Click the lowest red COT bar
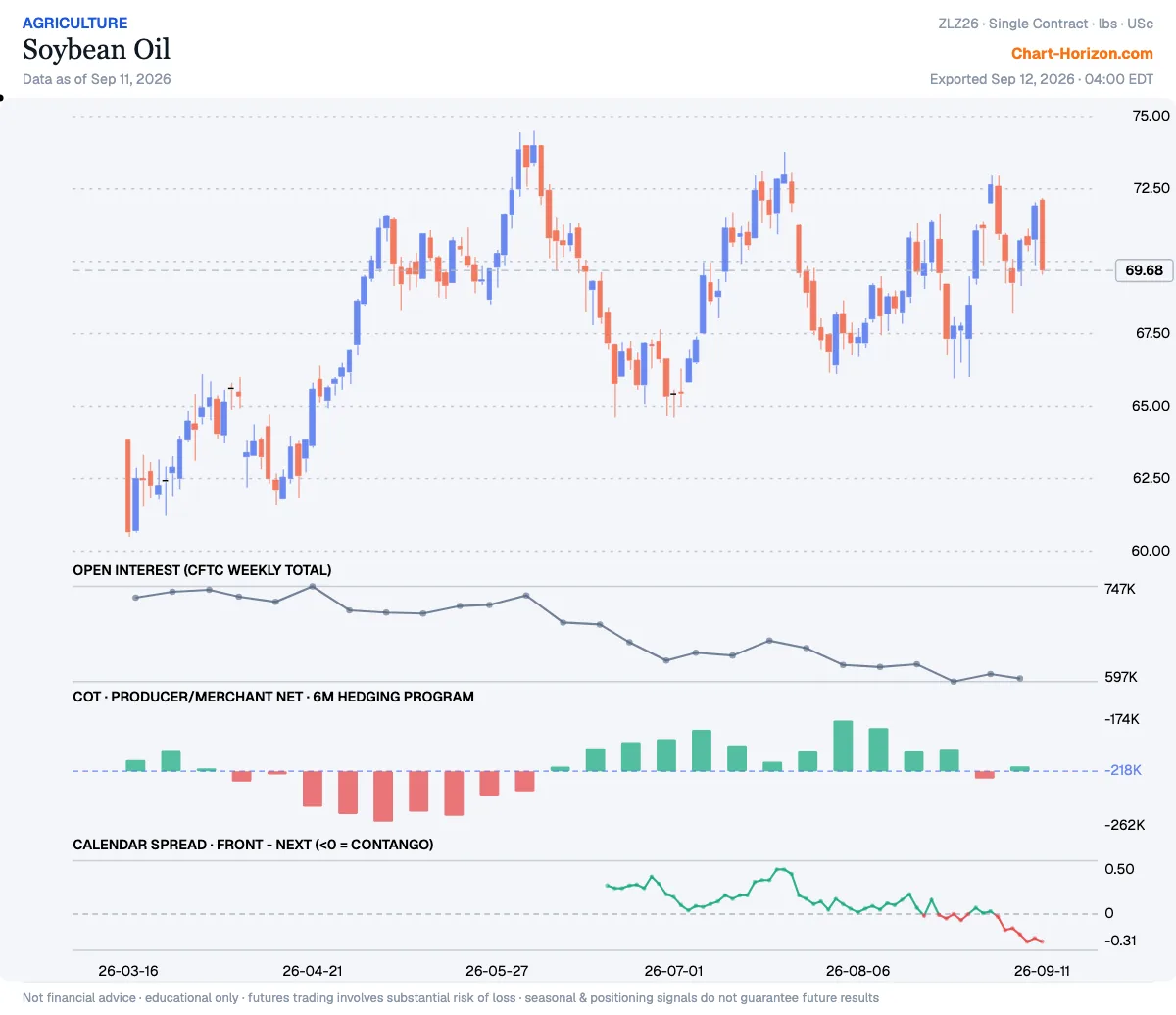 pos(383,796)
